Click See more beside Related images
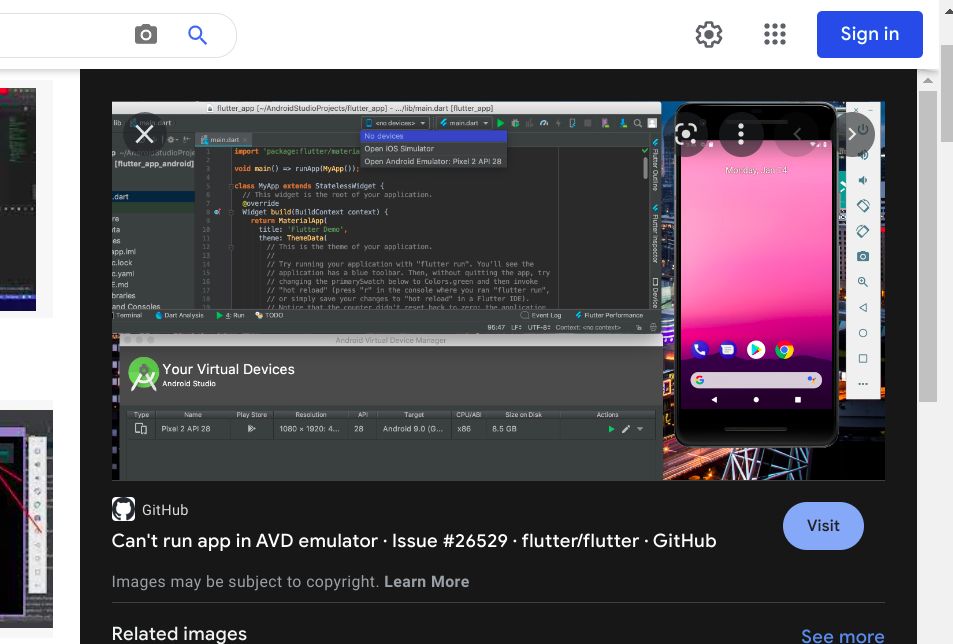Image resolution: width=953 pixels, height=644 pixels. coord(842,635)
